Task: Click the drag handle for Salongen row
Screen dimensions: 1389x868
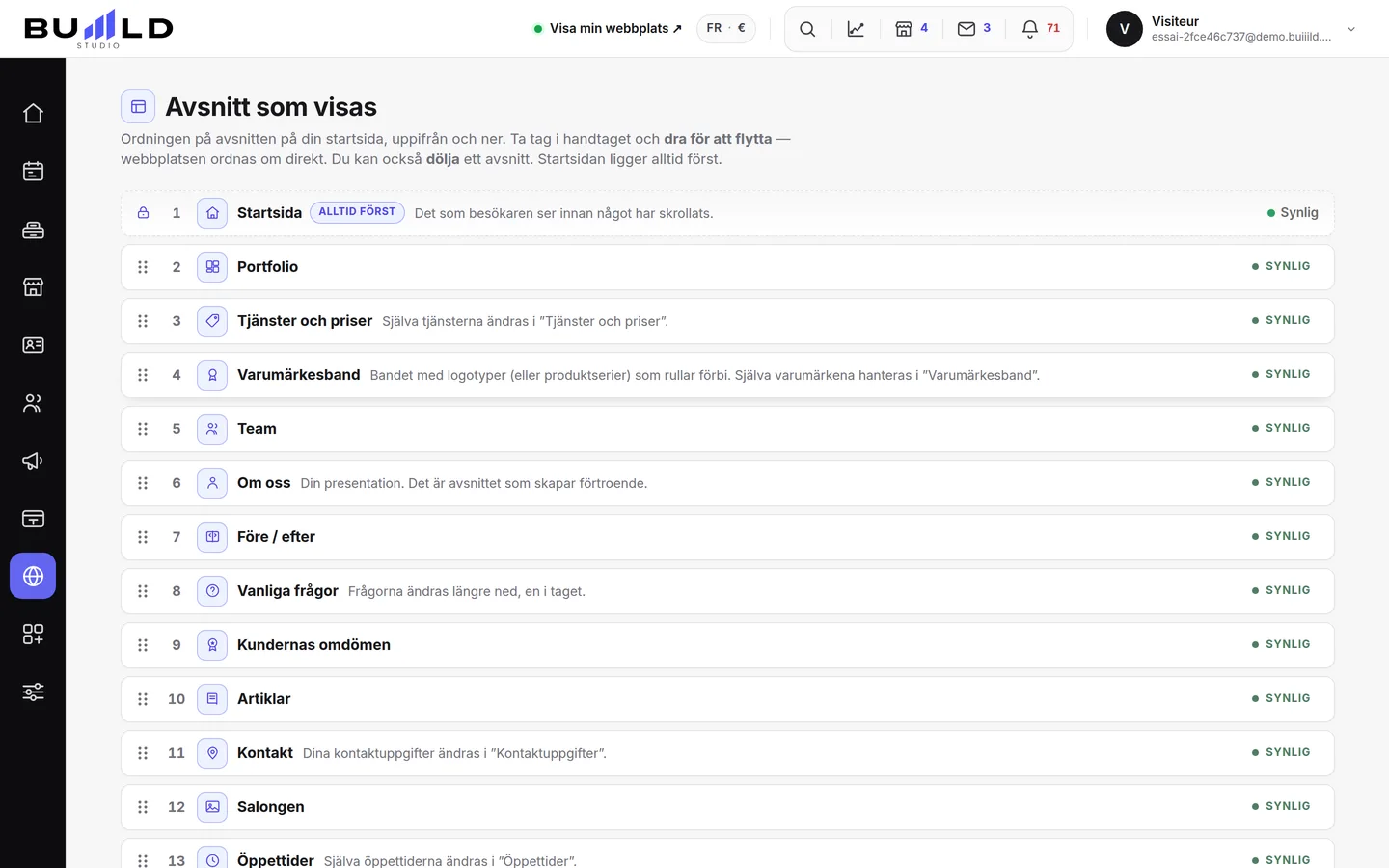Action: 143,807
